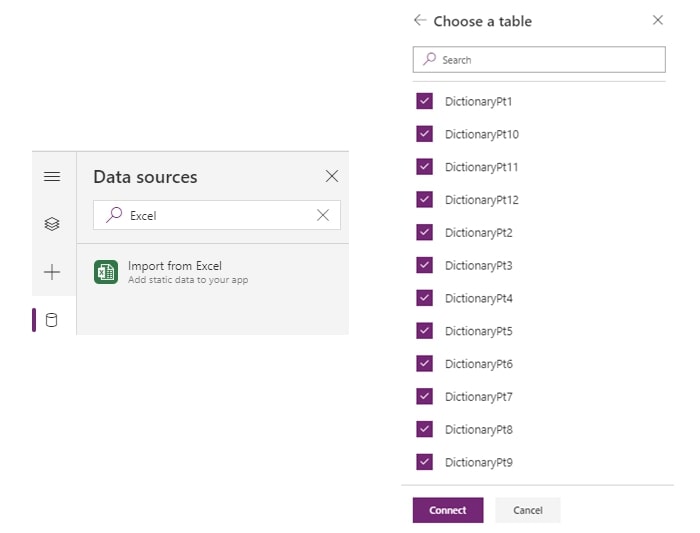Viewport: 700px width, 533px height.
Task: Click the Connect button
Action: click(x=448, y=510)
